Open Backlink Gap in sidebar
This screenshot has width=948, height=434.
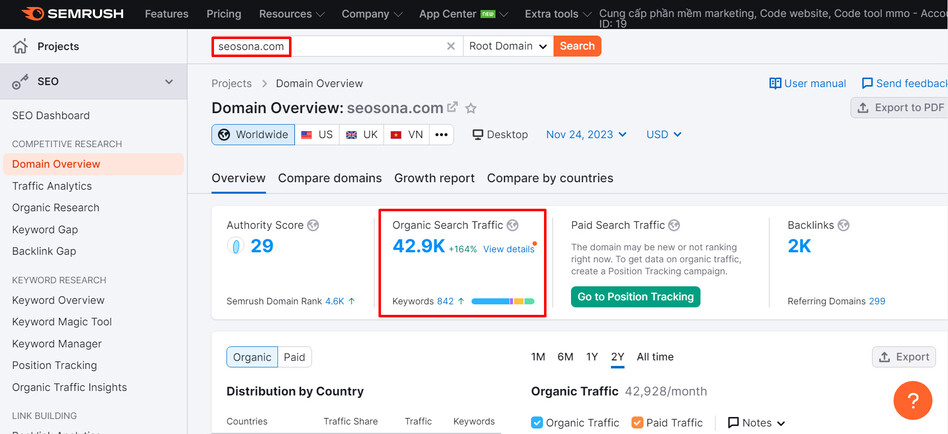(x=44, y=251)
